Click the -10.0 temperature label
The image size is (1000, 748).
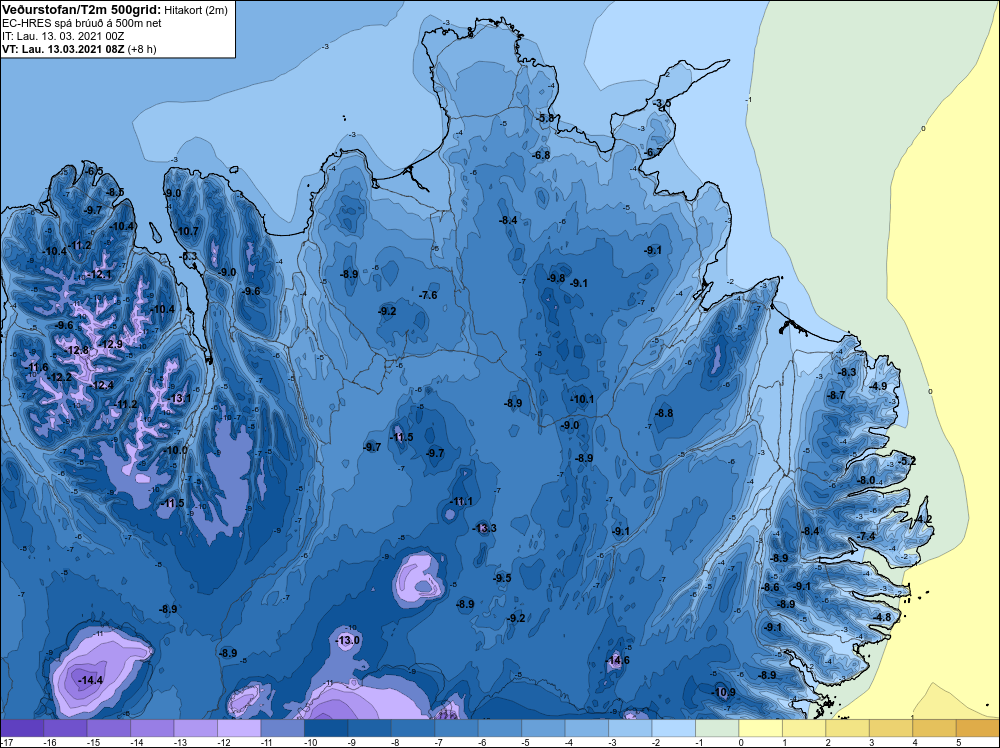[175, 450]
